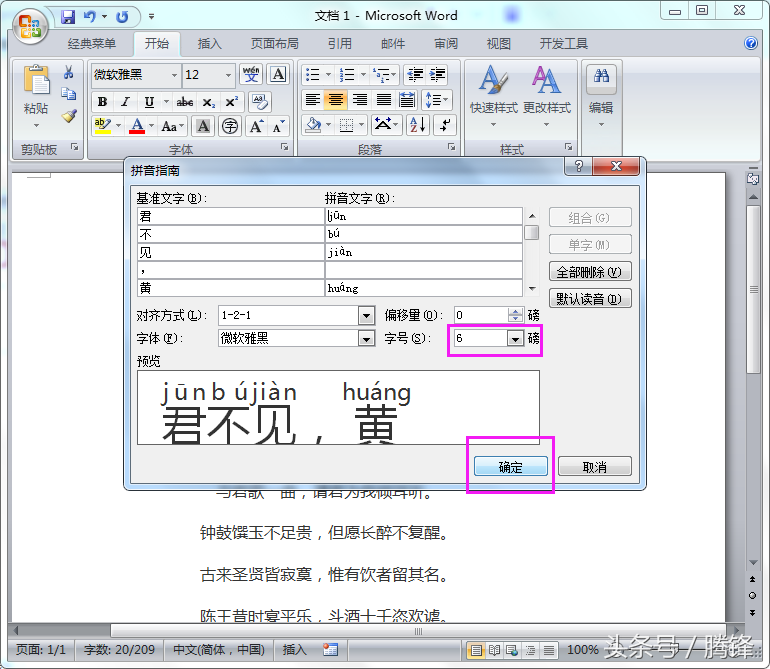Click the 偏移量 offset stepper arrows
Screen dimensions: 770x669
(515, 315)
